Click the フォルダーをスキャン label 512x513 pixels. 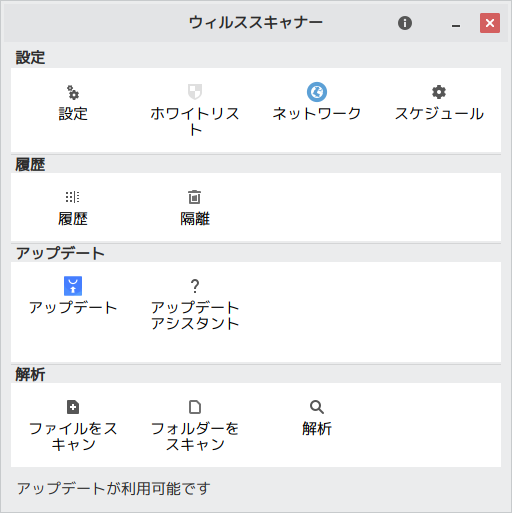[x=195, y=437]
